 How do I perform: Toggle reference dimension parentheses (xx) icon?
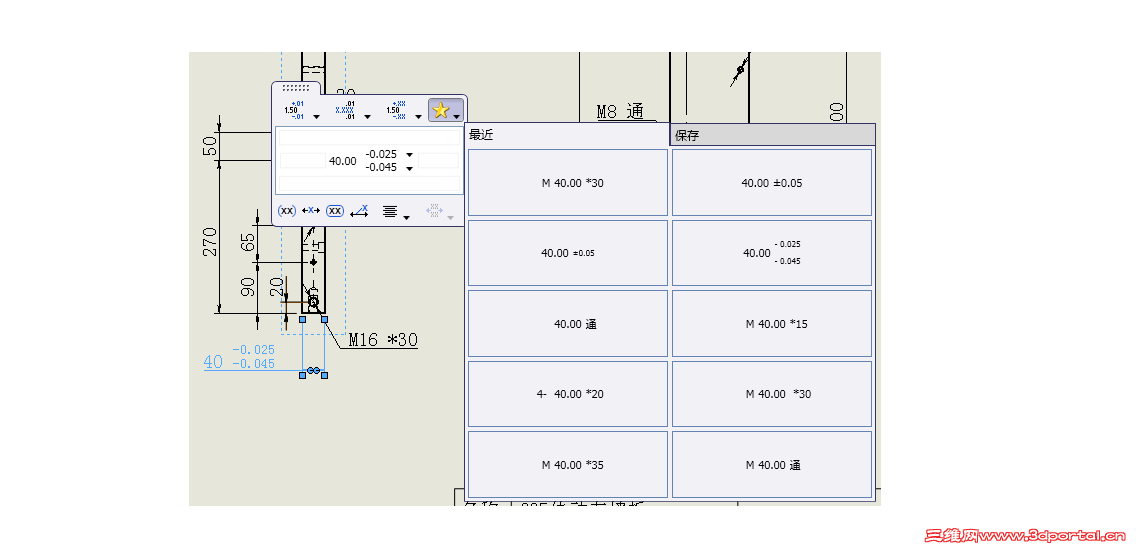point(287,211)
